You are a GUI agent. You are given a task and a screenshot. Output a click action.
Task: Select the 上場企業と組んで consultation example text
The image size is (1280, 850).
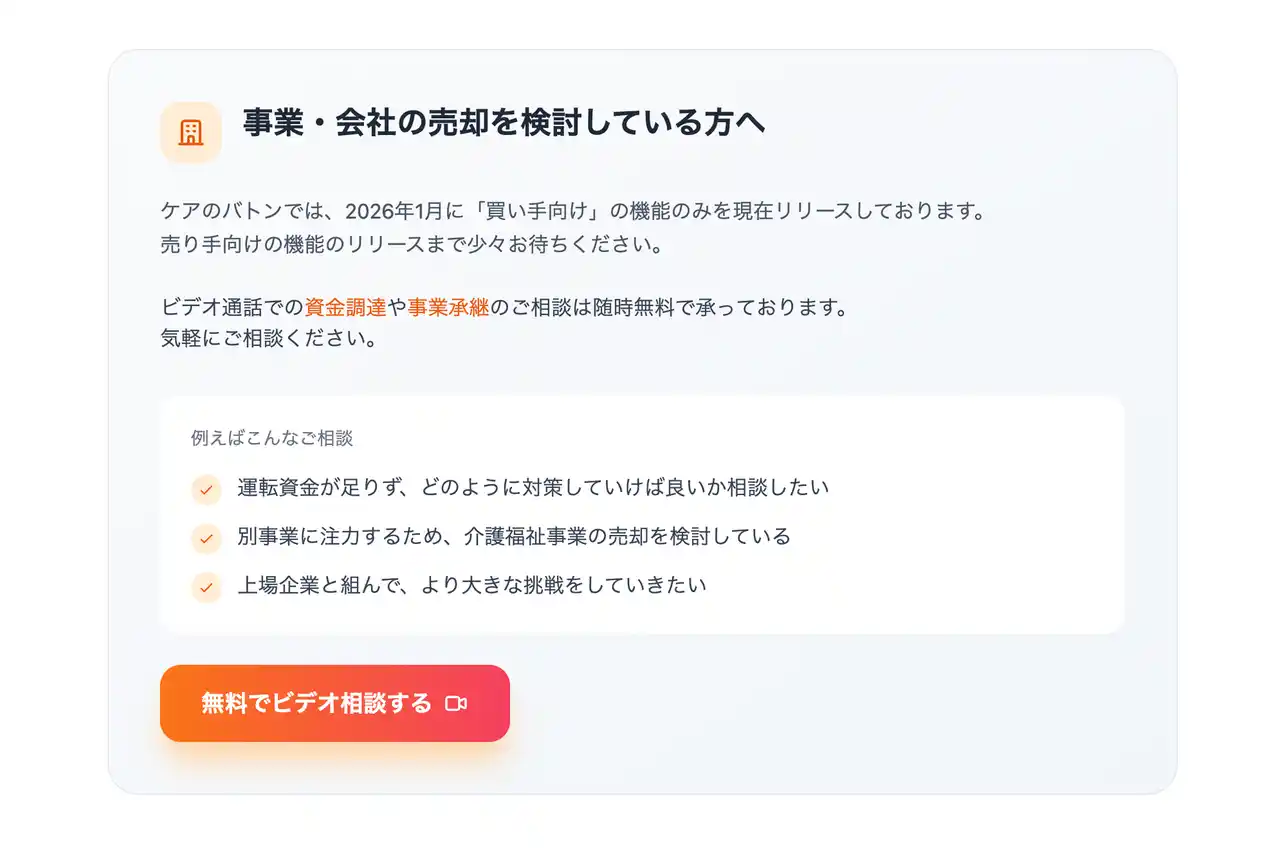pyautogui.click(x=471, y=584)
